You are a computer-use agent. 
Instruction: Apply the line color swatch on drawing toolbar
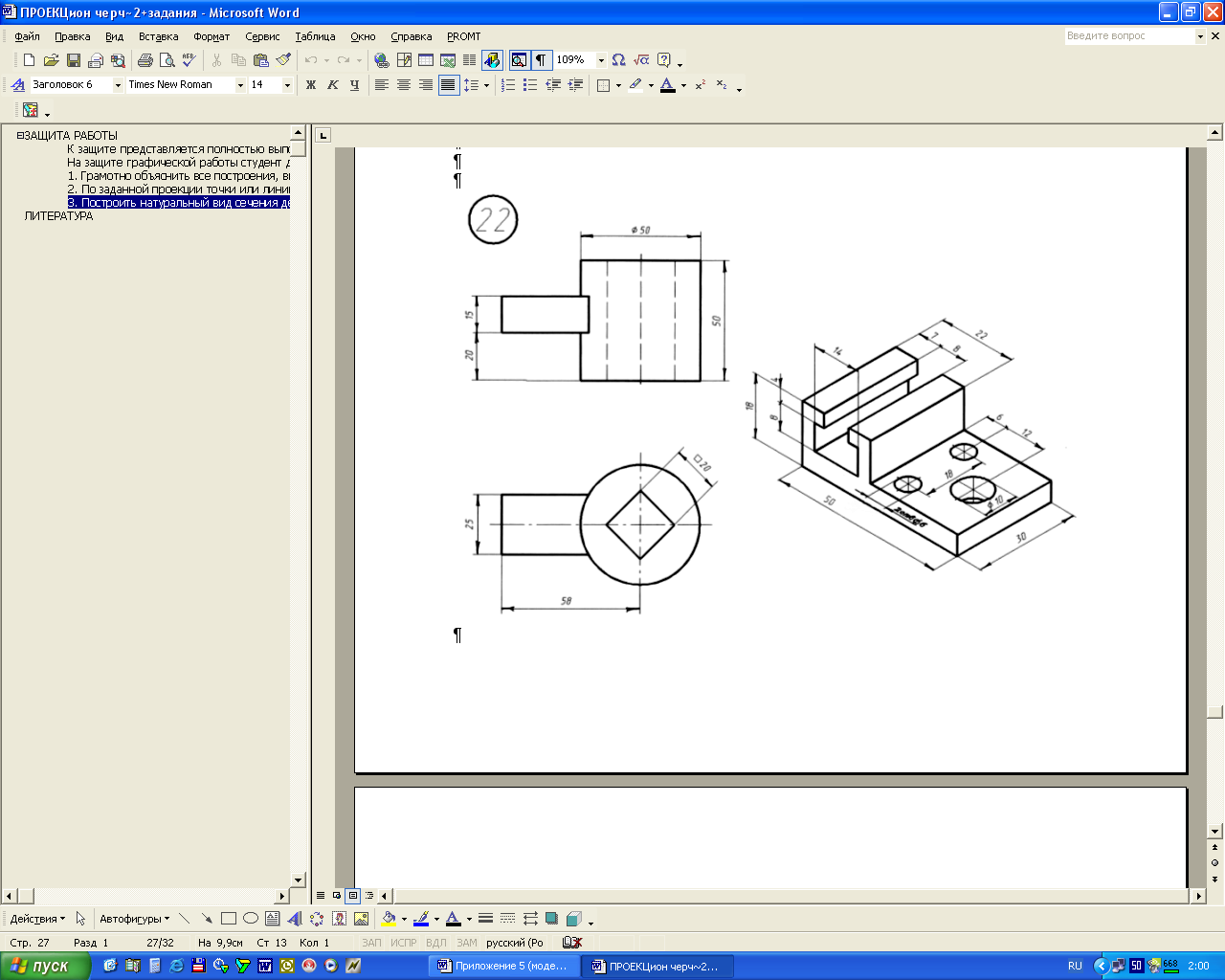pyautogui.click(x=421, y=919)
